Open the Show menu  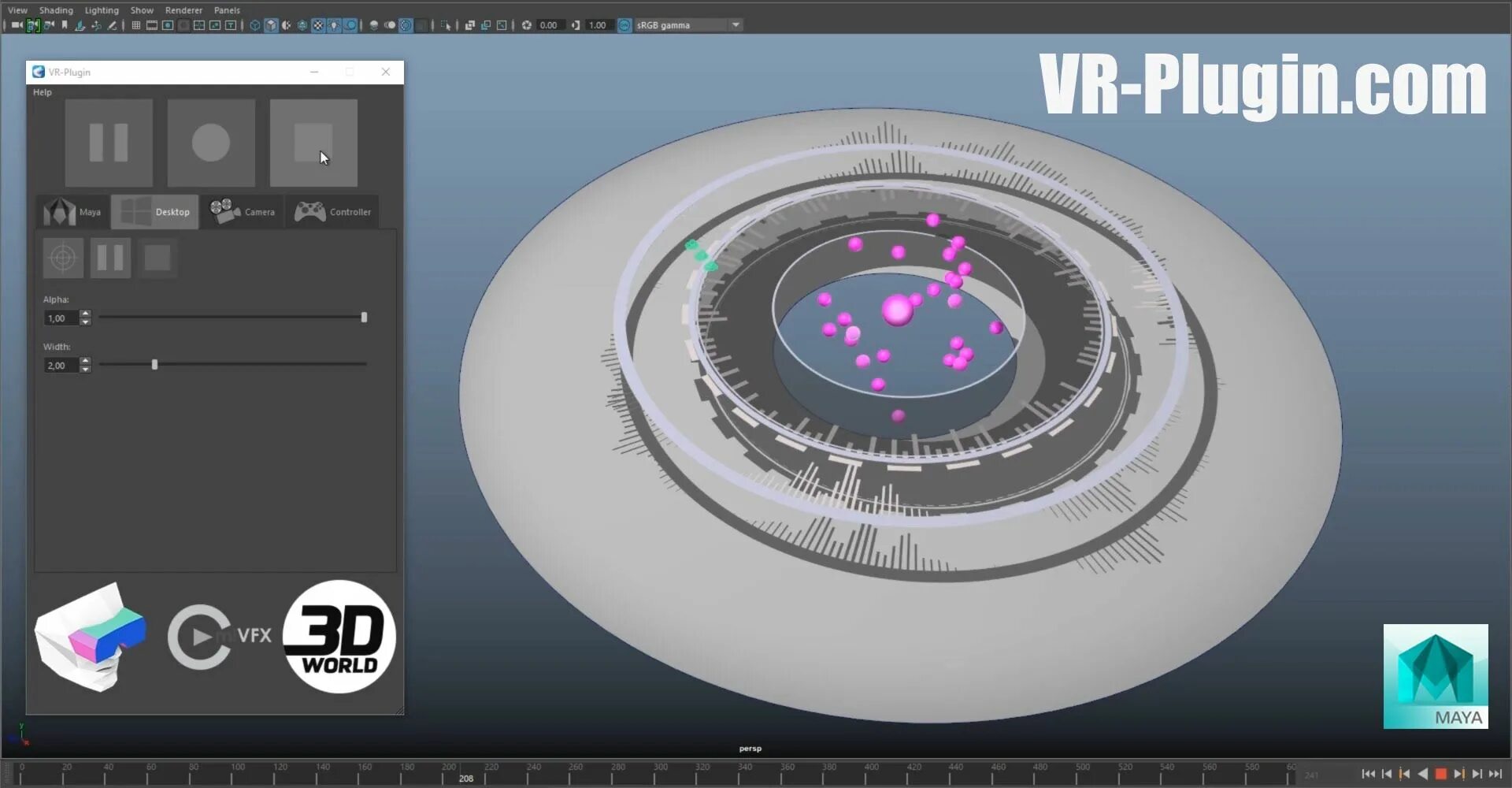tap(142, 10)
